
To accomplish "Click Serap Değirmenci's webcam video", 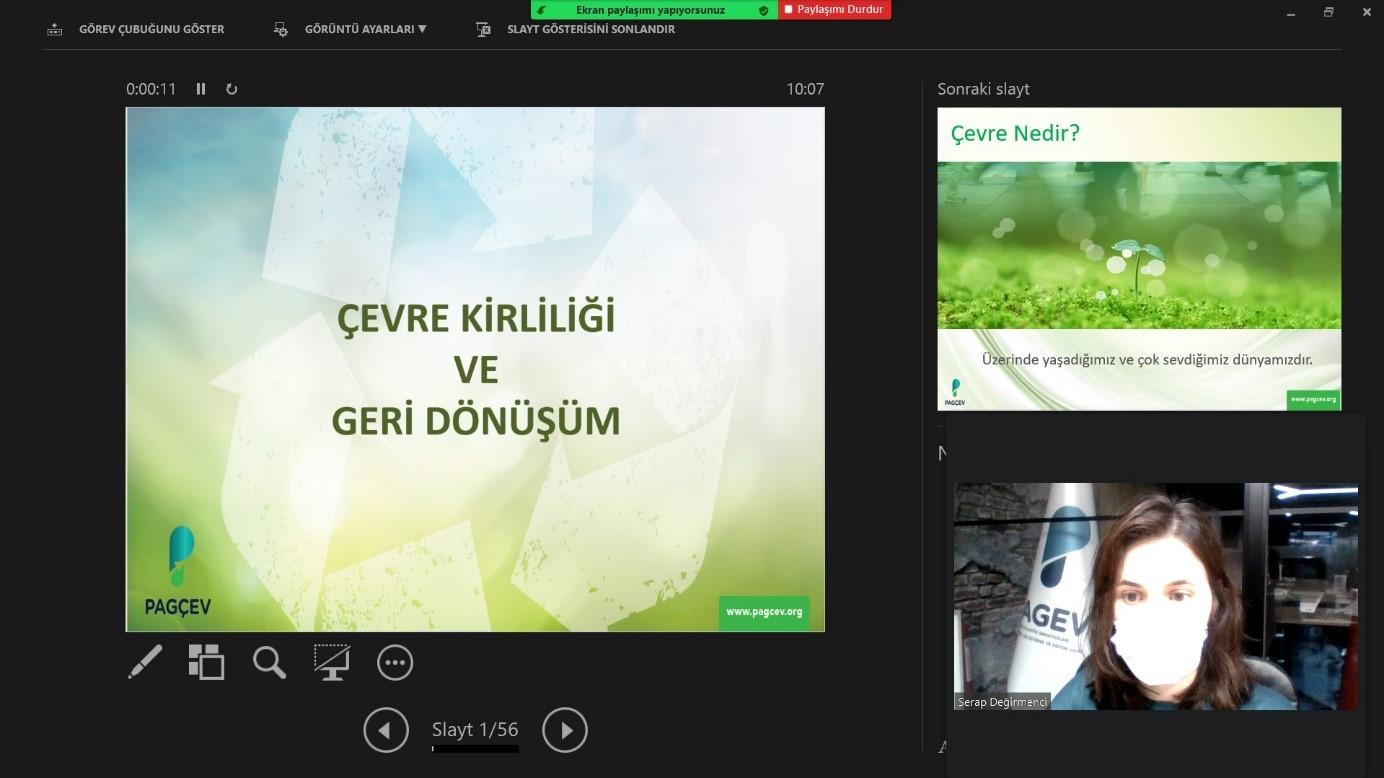I will point(1155,595).
